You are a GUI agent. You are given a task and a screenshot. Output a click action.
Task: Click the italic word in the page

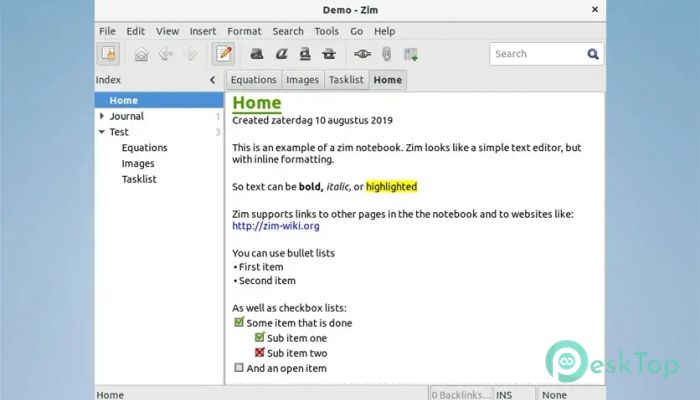[338, 187]
